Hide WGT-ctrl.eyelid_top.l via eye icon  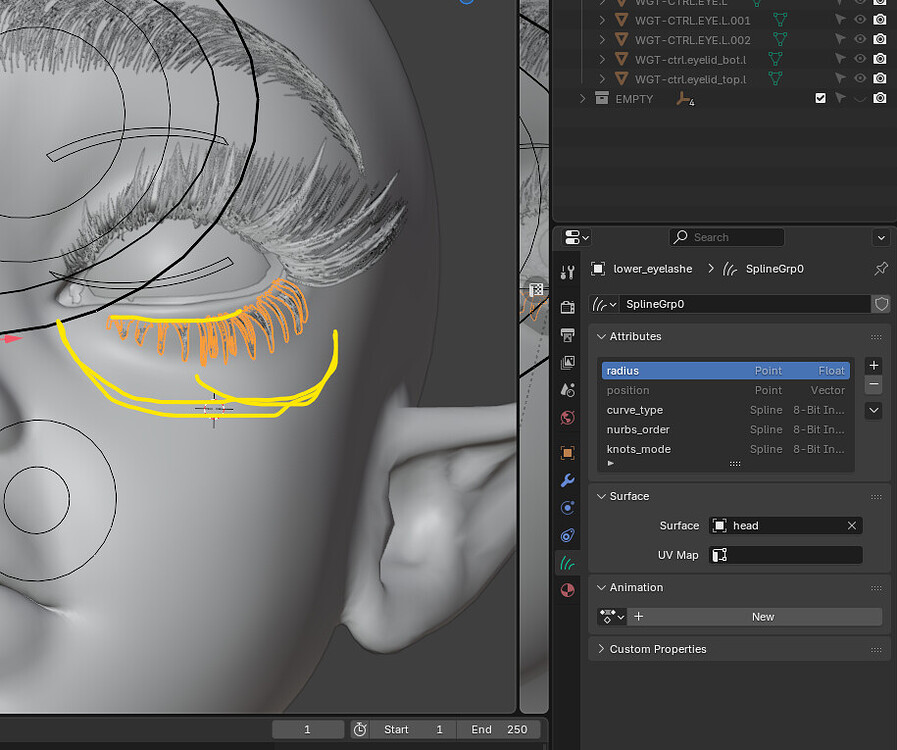coord(860,78)
